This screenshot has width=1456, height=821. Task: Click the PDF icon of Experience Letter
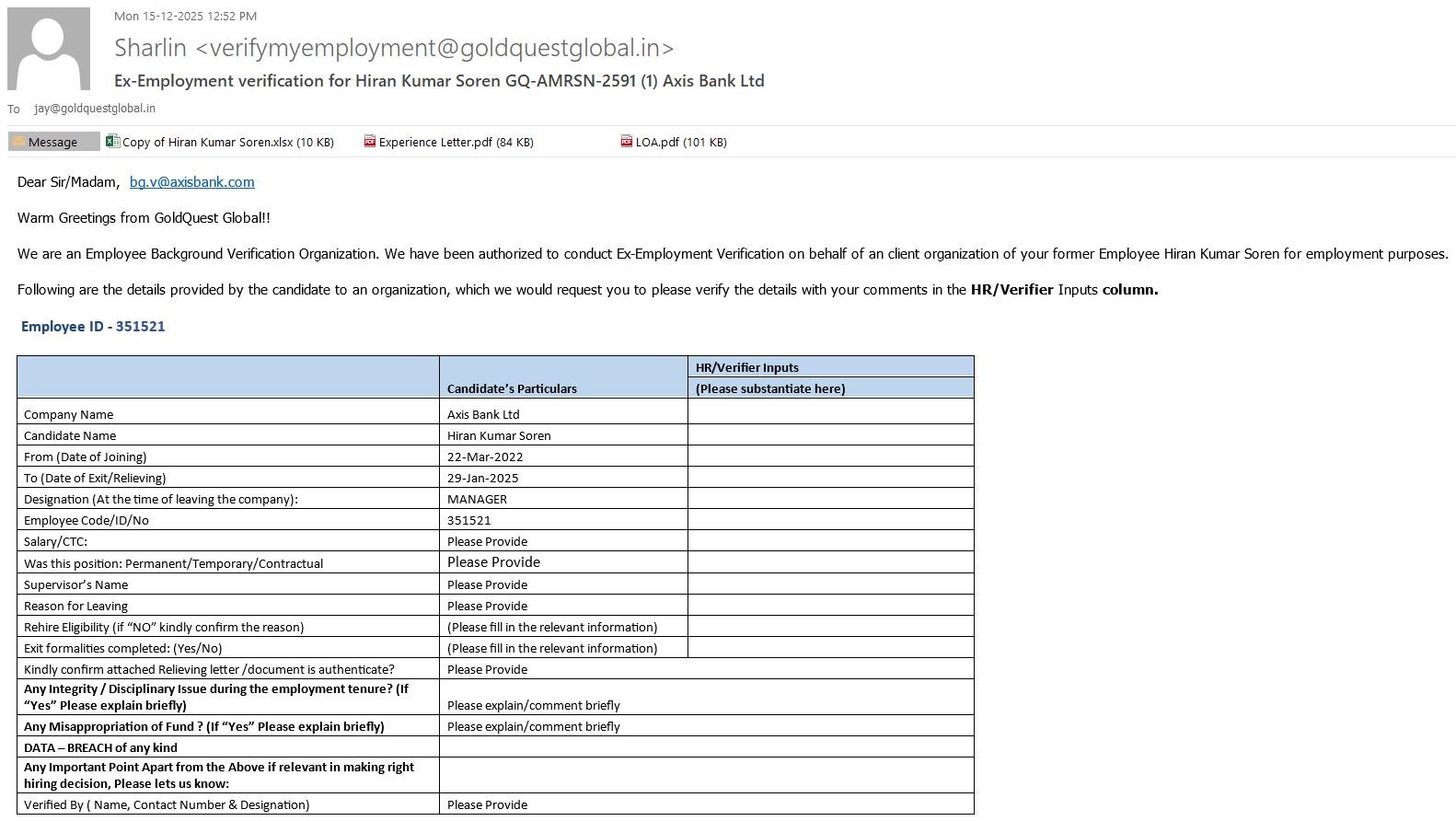370,142
